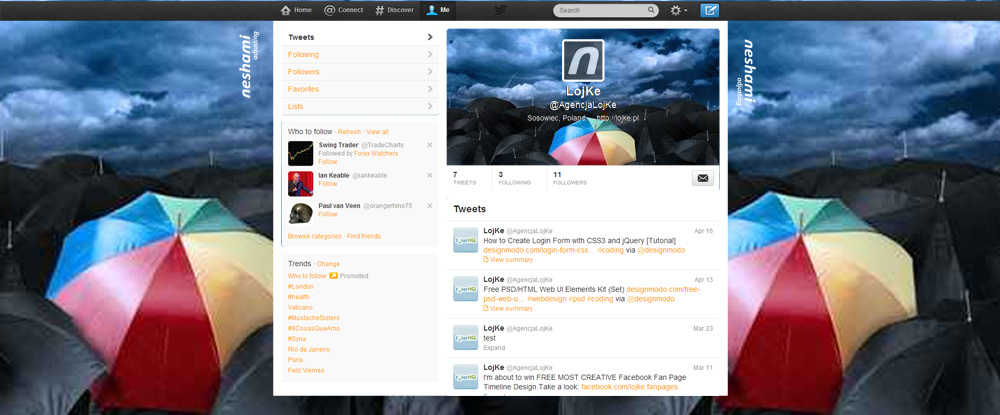Click the Home icon in the navbar

[x=286, y=10]
